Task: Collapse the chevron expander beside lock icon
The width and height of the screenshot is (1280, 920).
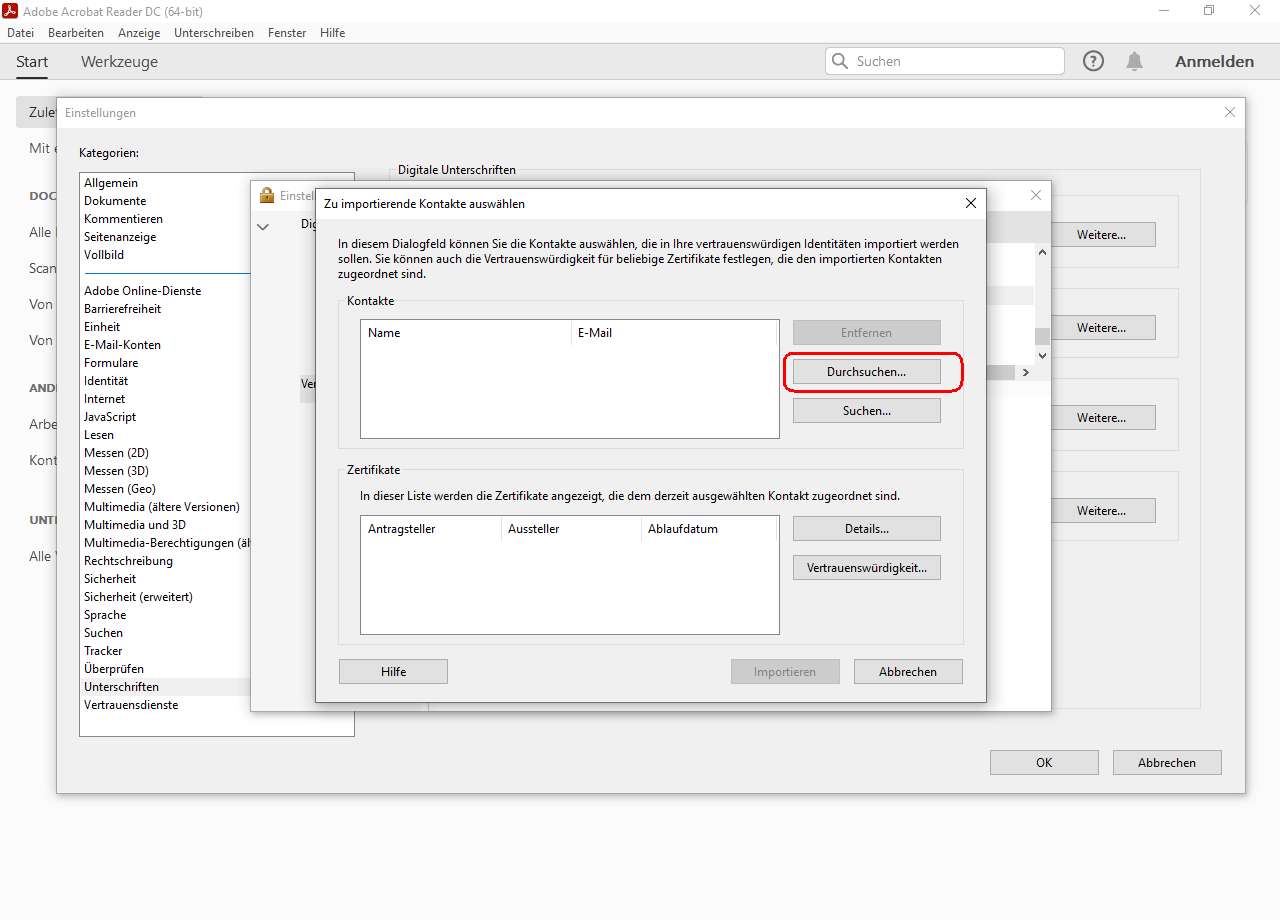Action: pos(263,227)
